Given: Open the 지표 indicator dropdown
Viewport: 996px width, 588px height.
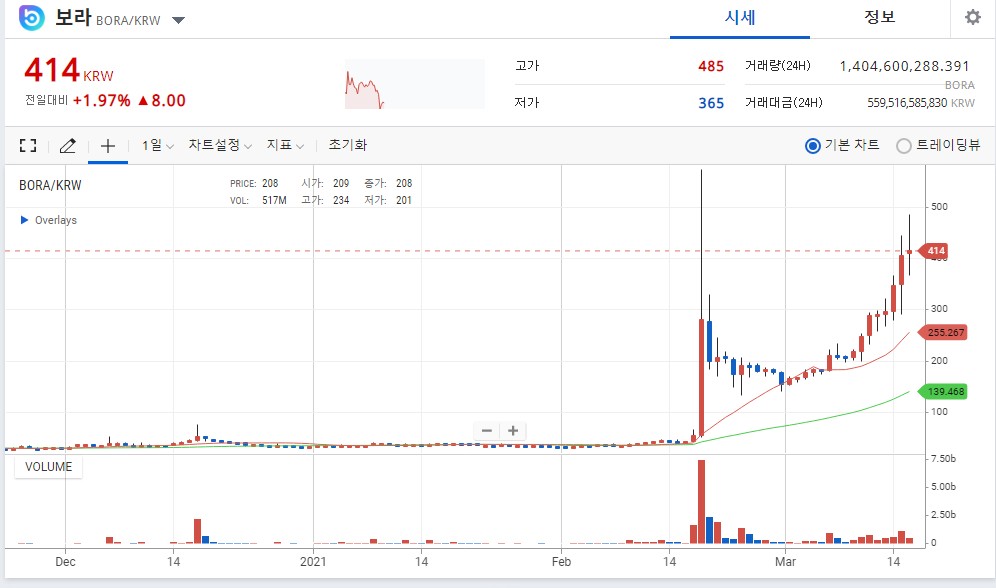Looking at the screenshot, I should [x=283, y=145].
